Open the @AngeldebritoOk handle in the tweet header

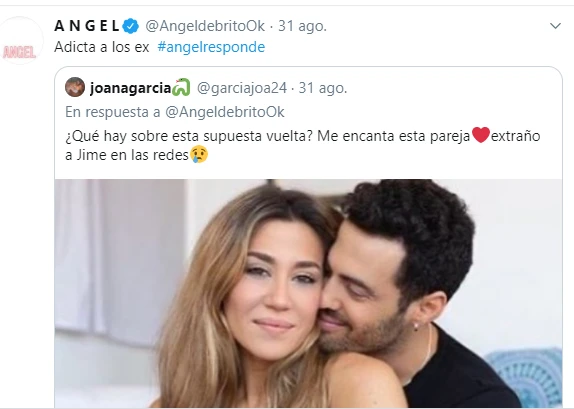tap(205, 26)
